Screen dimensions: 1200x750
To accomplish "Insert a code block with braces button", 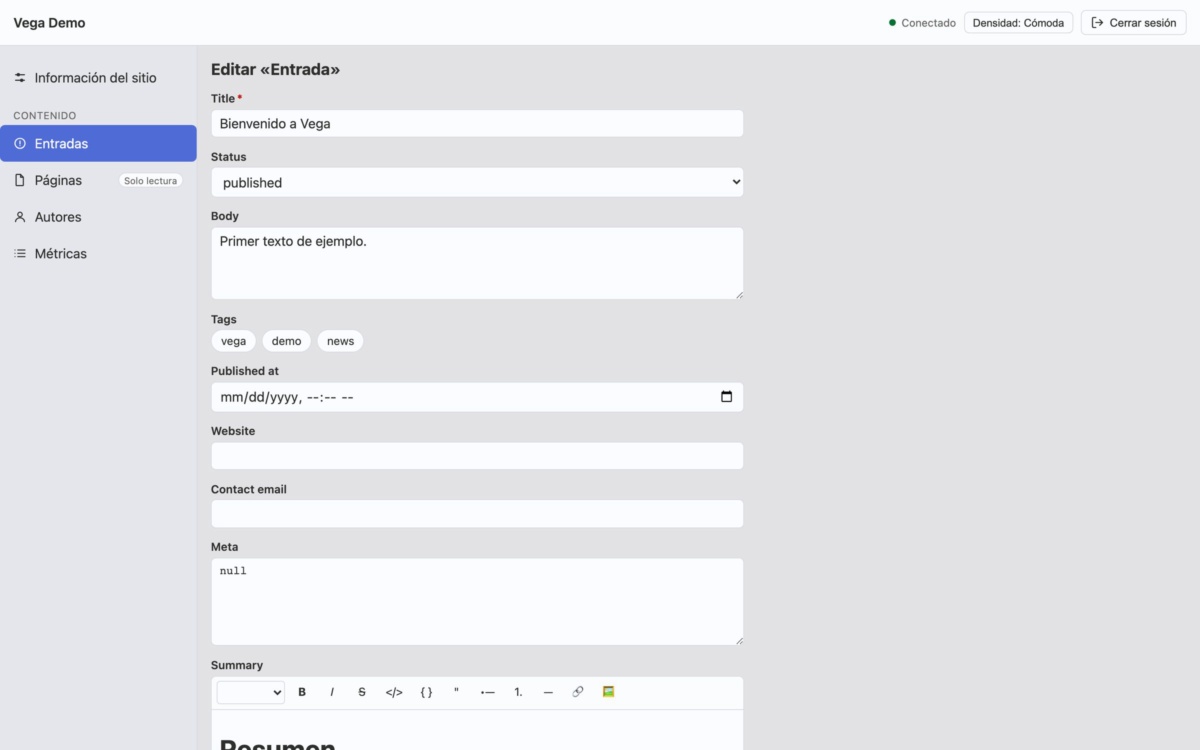I will (x=426, y=692).
